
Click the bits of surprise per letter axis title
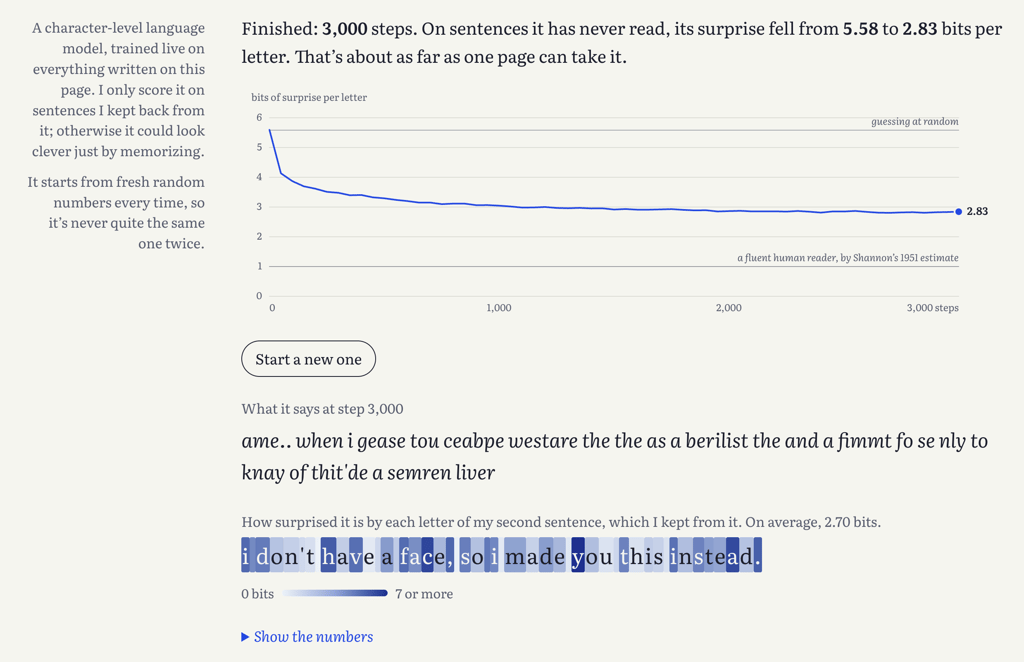309,97
